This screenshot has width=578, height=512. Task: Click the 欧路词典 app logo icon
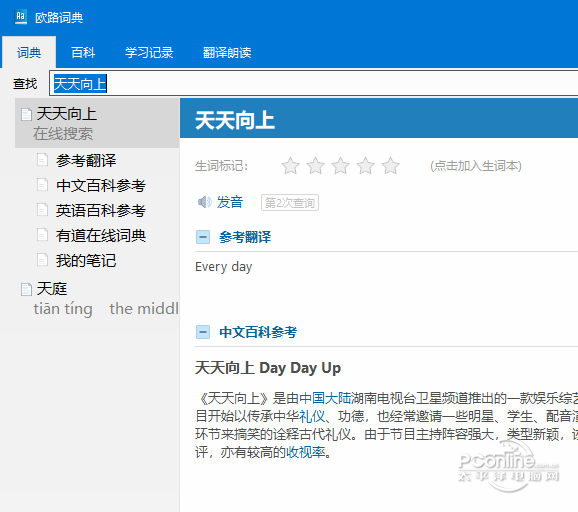(x=21, y=17)
